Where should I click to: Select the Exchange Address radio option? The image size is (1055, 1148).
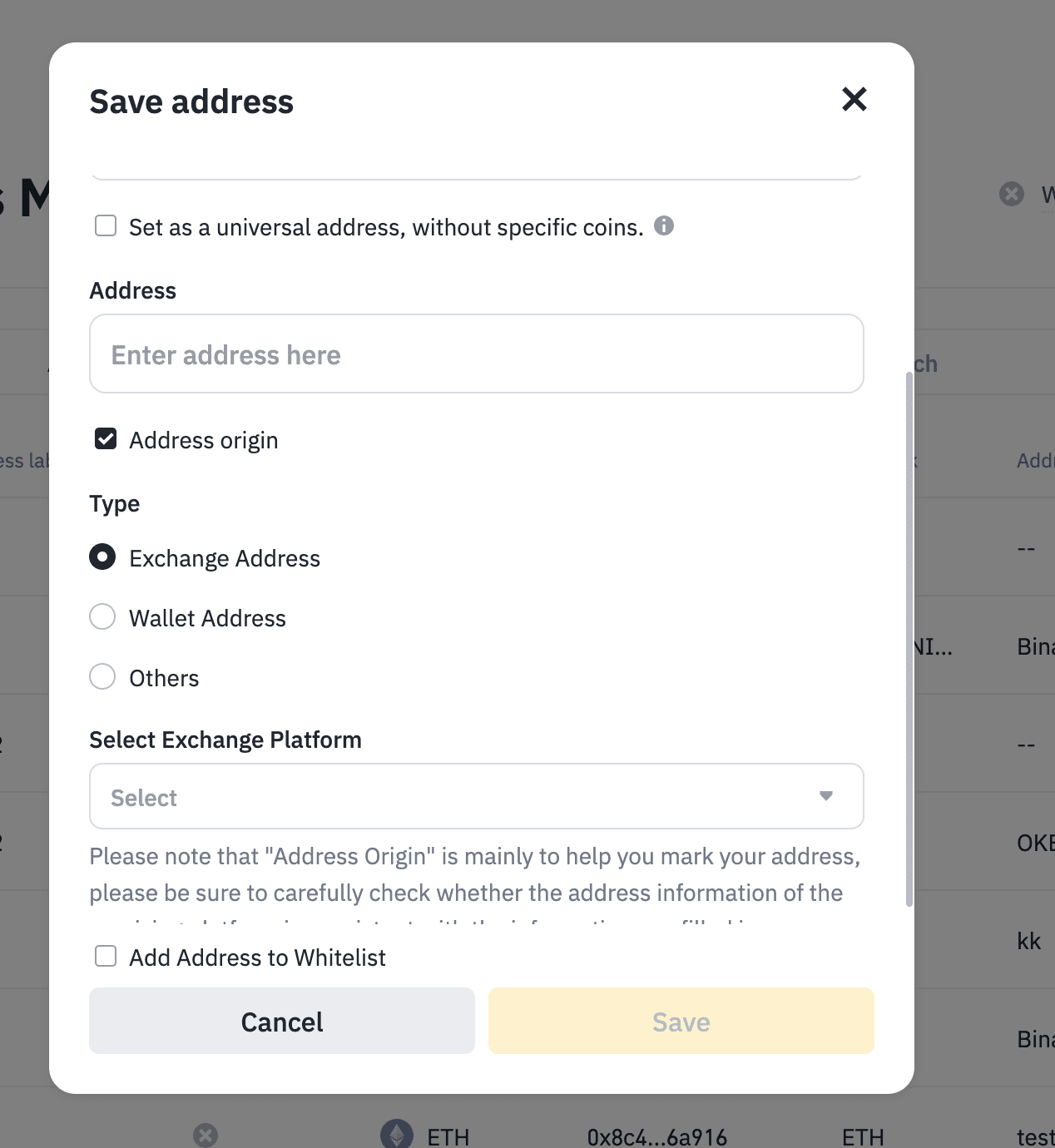[x=102, y=557]
